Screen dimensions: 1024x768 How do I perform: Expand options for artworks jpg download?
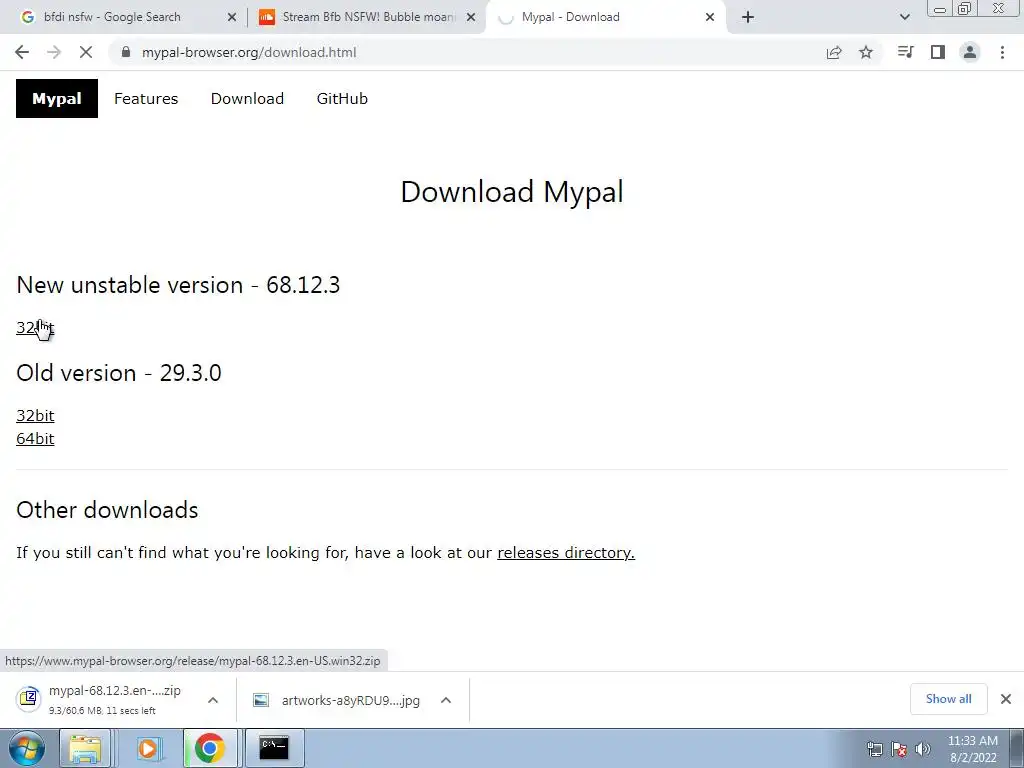pyautogui.click(x=446, y=700)
